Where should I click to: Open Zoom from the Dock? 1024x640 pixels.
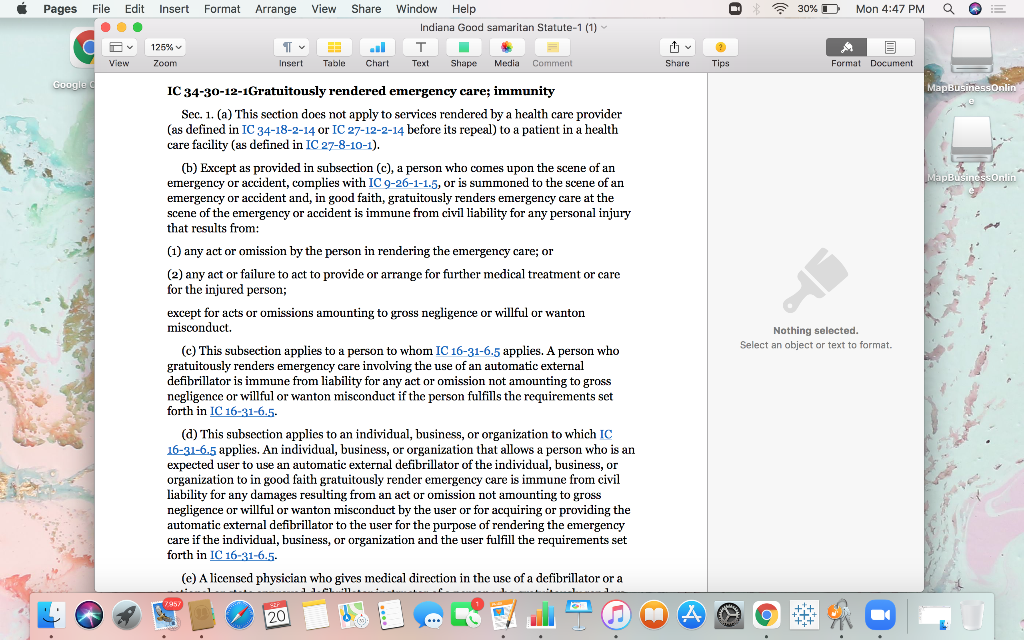[879, 615]
